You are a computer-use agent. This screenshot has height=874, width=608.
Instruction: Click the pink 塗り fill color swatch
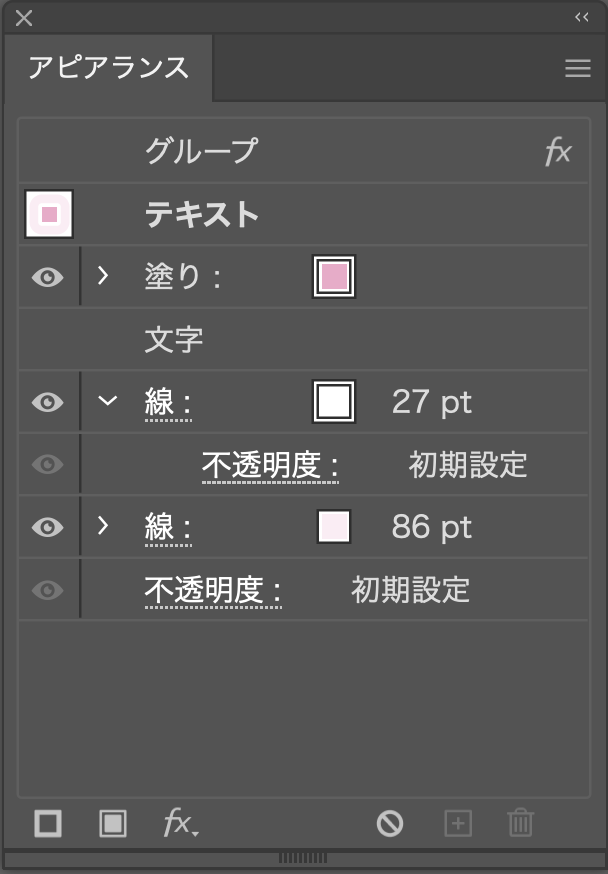pos(333,277)
